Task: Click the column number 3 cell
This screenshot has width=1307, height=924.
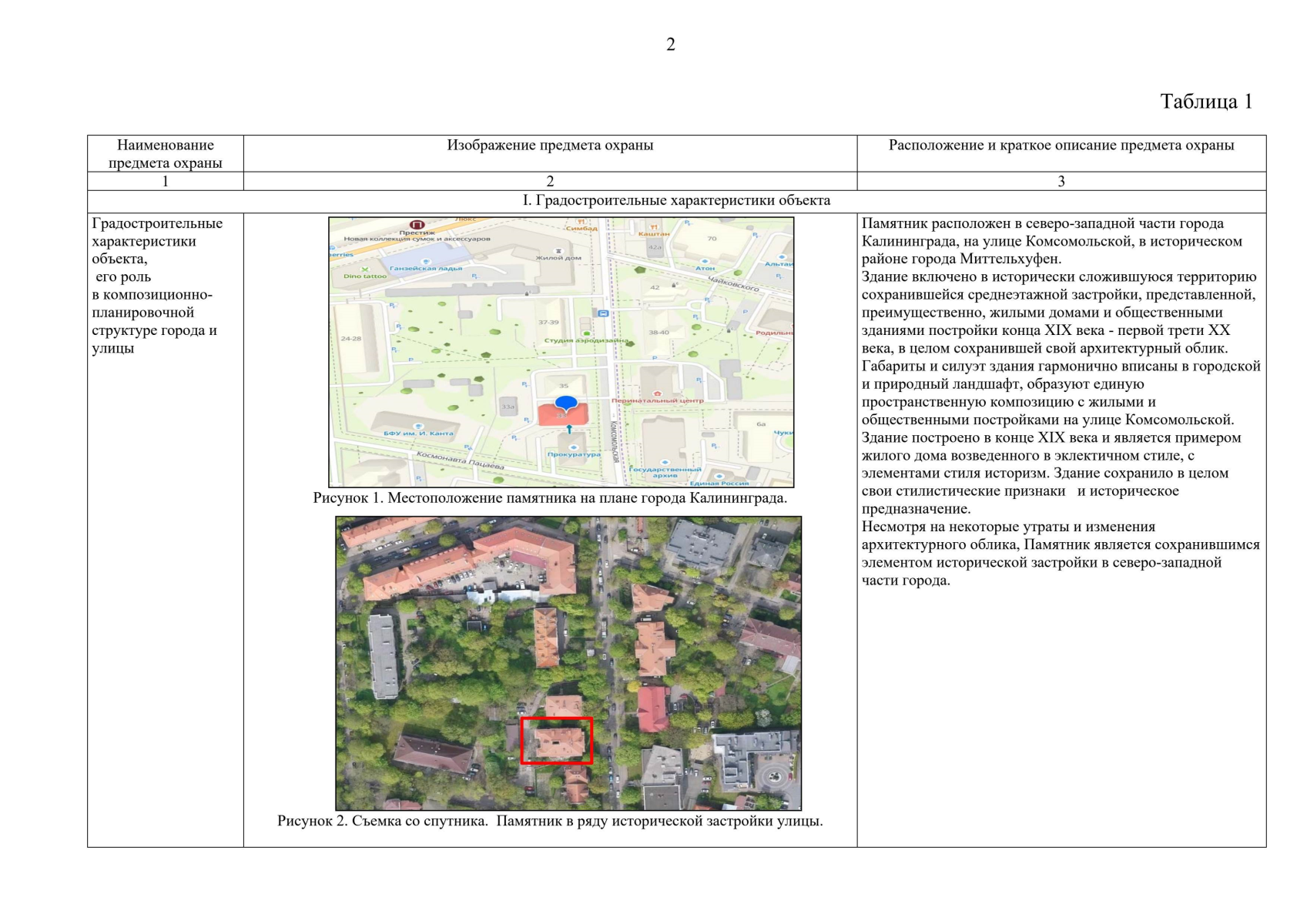Action: [1061, 181]
